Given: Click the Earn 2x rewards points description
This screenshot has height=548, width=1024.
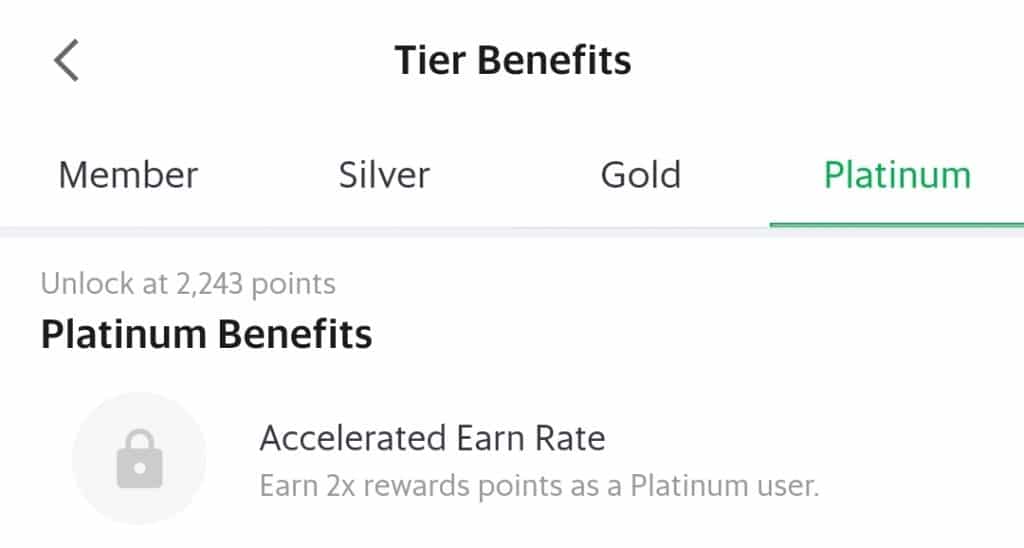Looking at the screenshot, I should coord(539,486).
